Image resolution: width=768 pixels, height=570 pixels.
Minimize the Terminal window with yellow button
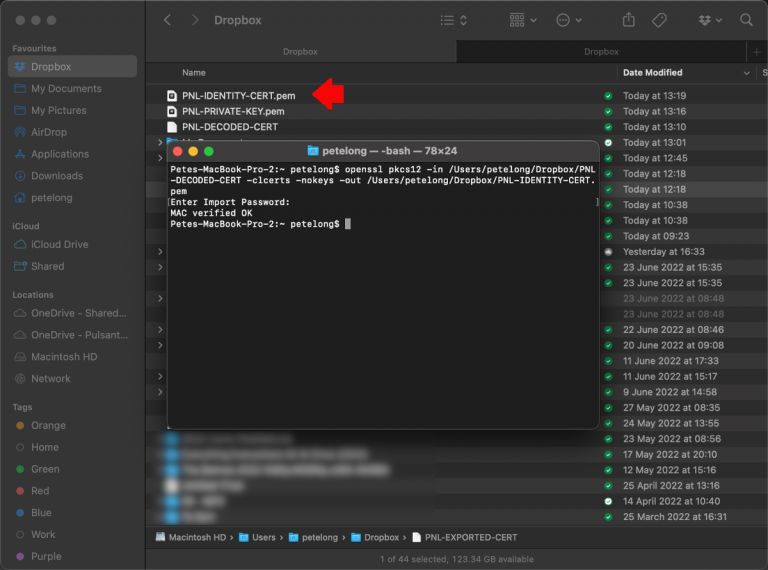[x=193, y=151]
